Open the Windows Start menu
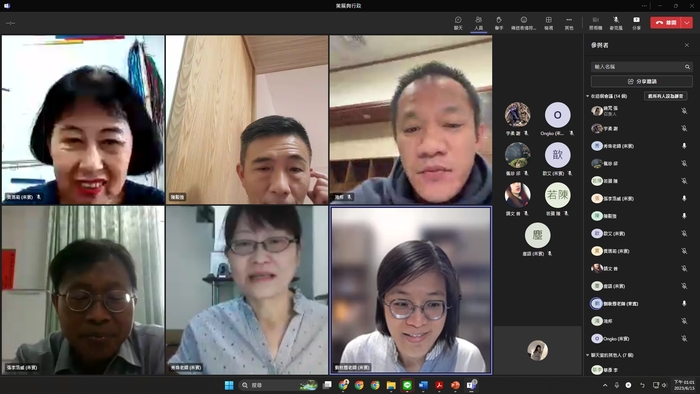 [229, 385]
